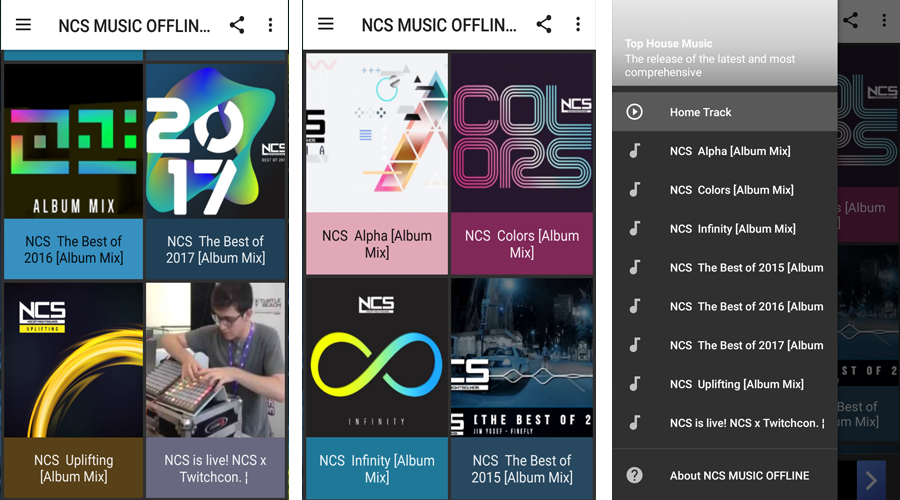Select NCS Infinity [Album Mix] drawer item
Viewport: 900px width, 500px height.
(x=725, y=229)
